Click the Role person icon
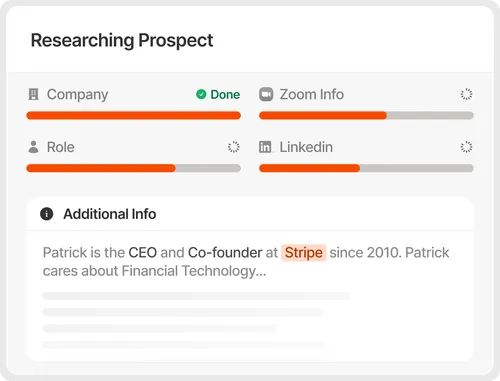Viewport: 500px width, 381px height. pos(33,147)
